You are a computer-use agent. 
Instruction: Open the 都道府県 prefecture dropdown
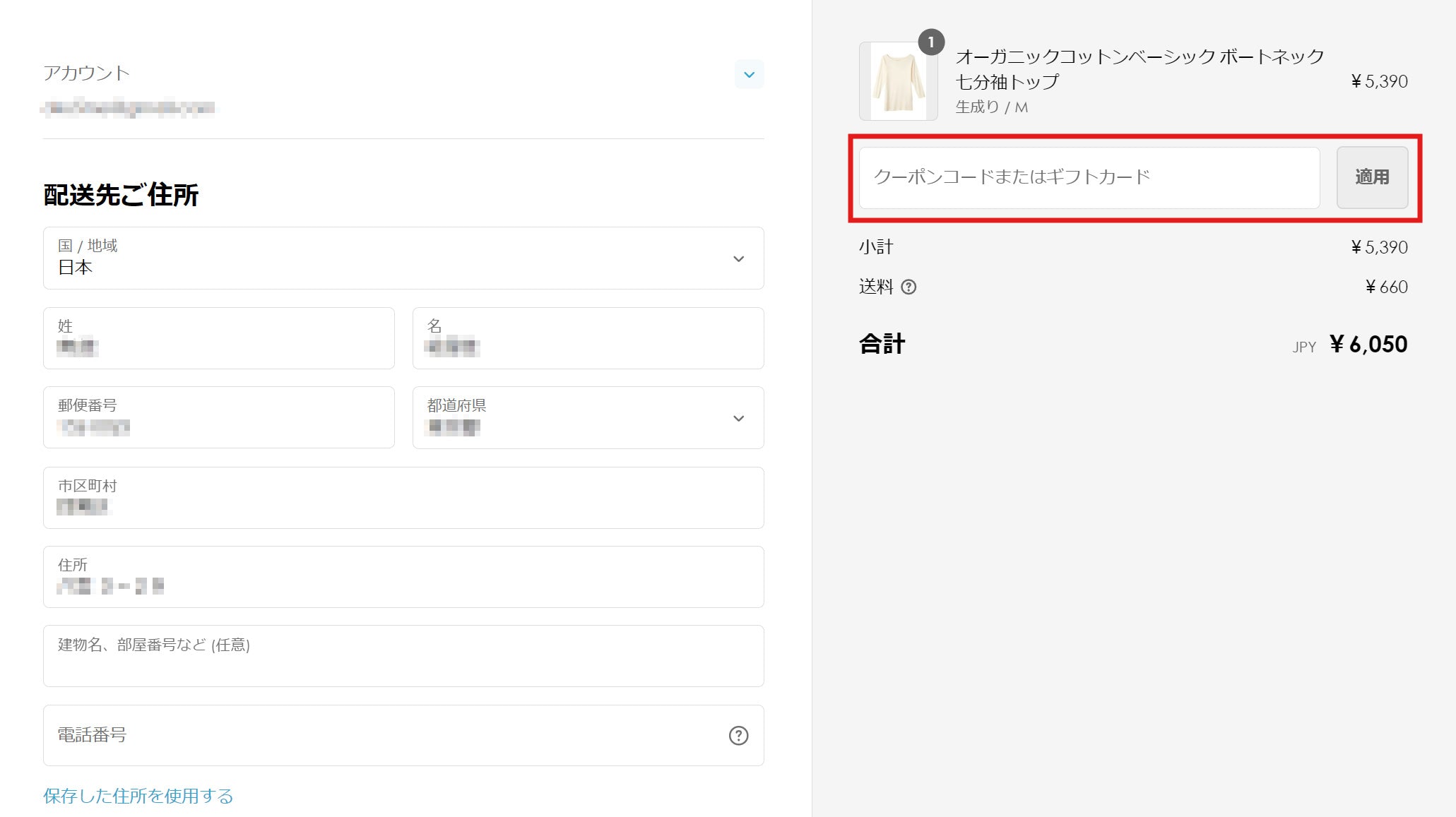pos(588,418)
